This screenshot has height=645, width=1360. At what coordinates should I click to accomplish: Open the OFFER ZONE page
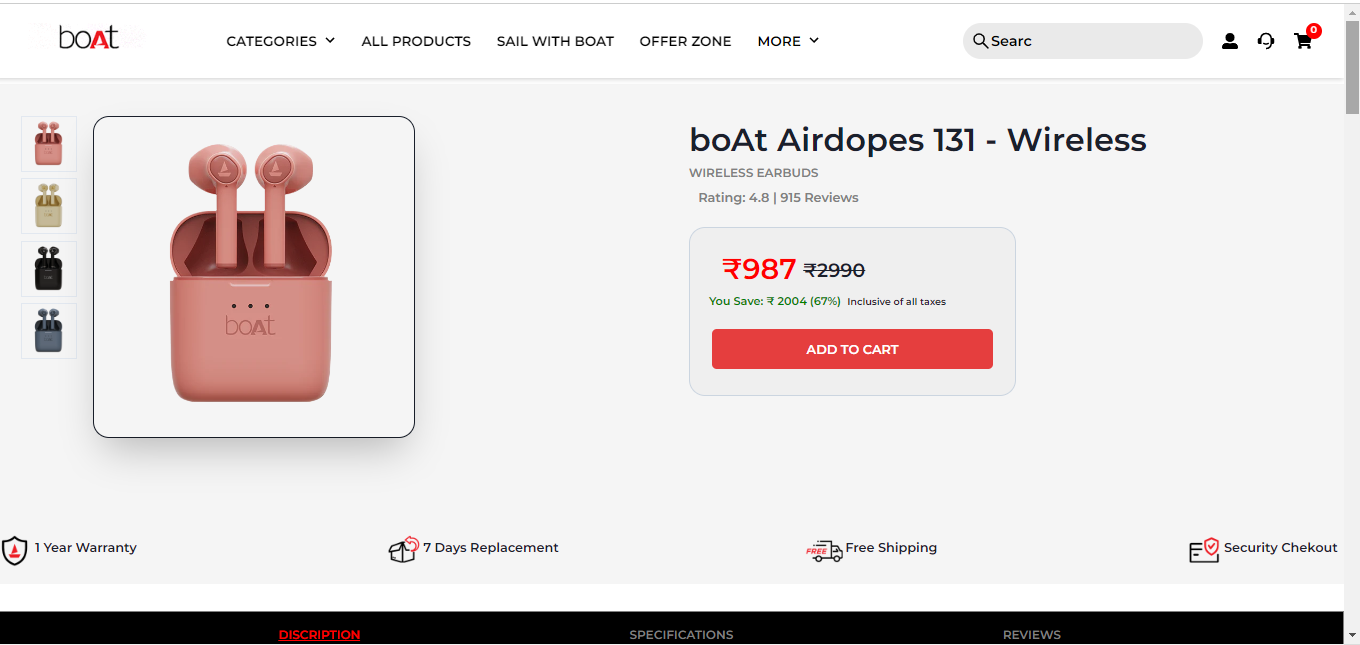click(x=686, y=41)
